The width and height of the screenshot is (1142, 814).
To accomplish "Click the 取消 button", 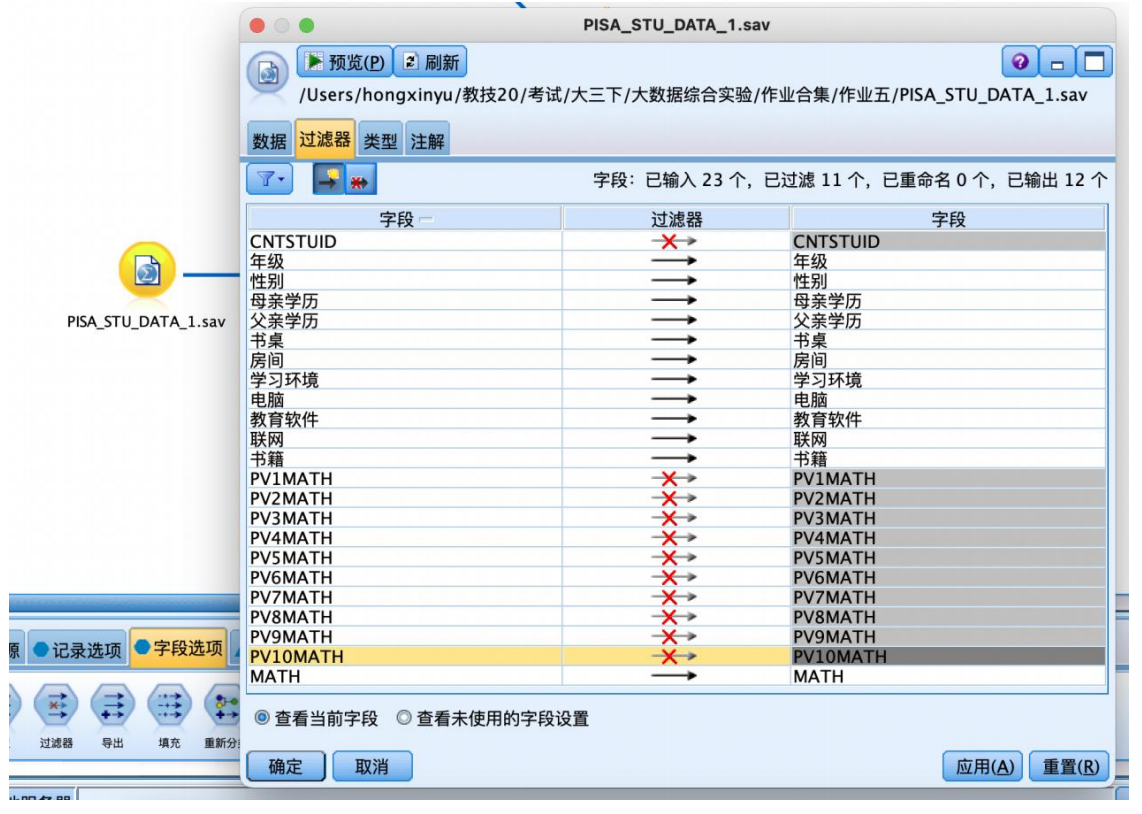I will click(x=372, y=766).
